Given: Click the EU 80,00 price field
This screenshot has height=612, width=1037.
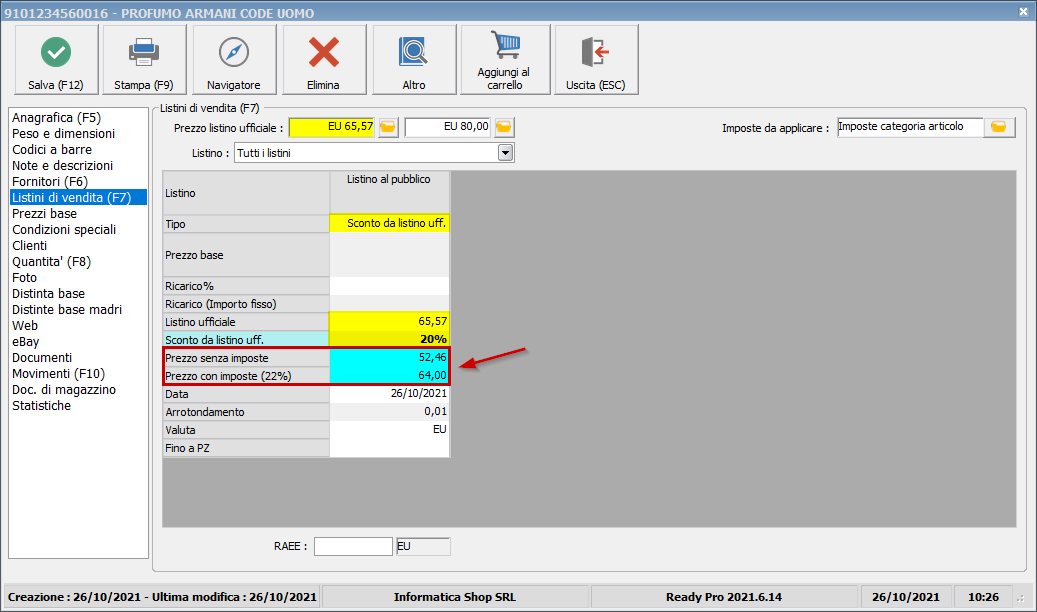Looking at the screenshot, I should click(448, 127).
